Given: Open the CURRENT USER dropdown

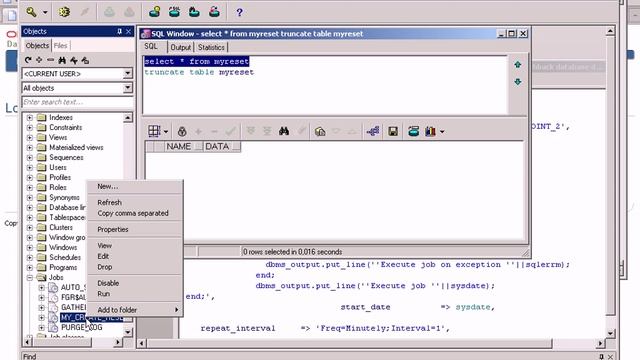Looking at the screenshot, I should coord(128,73).
